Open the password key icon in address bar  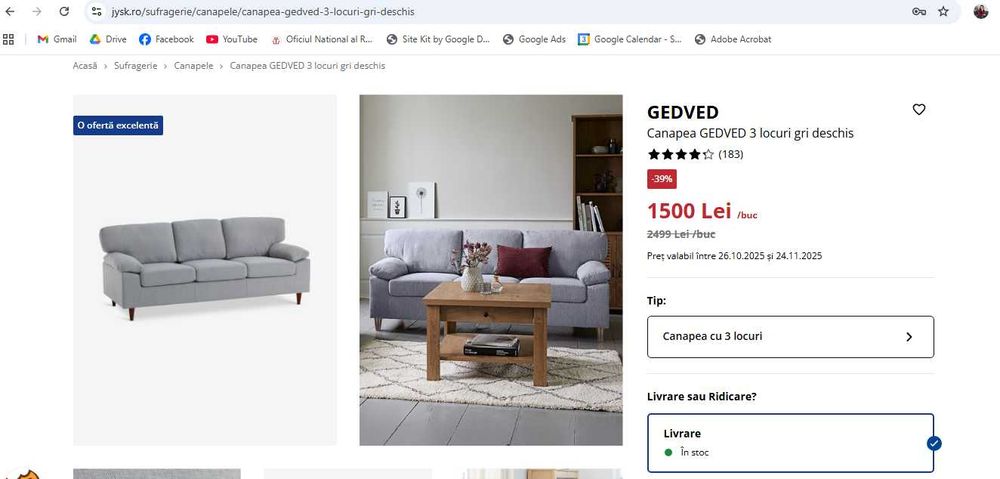tap(919, 11)
